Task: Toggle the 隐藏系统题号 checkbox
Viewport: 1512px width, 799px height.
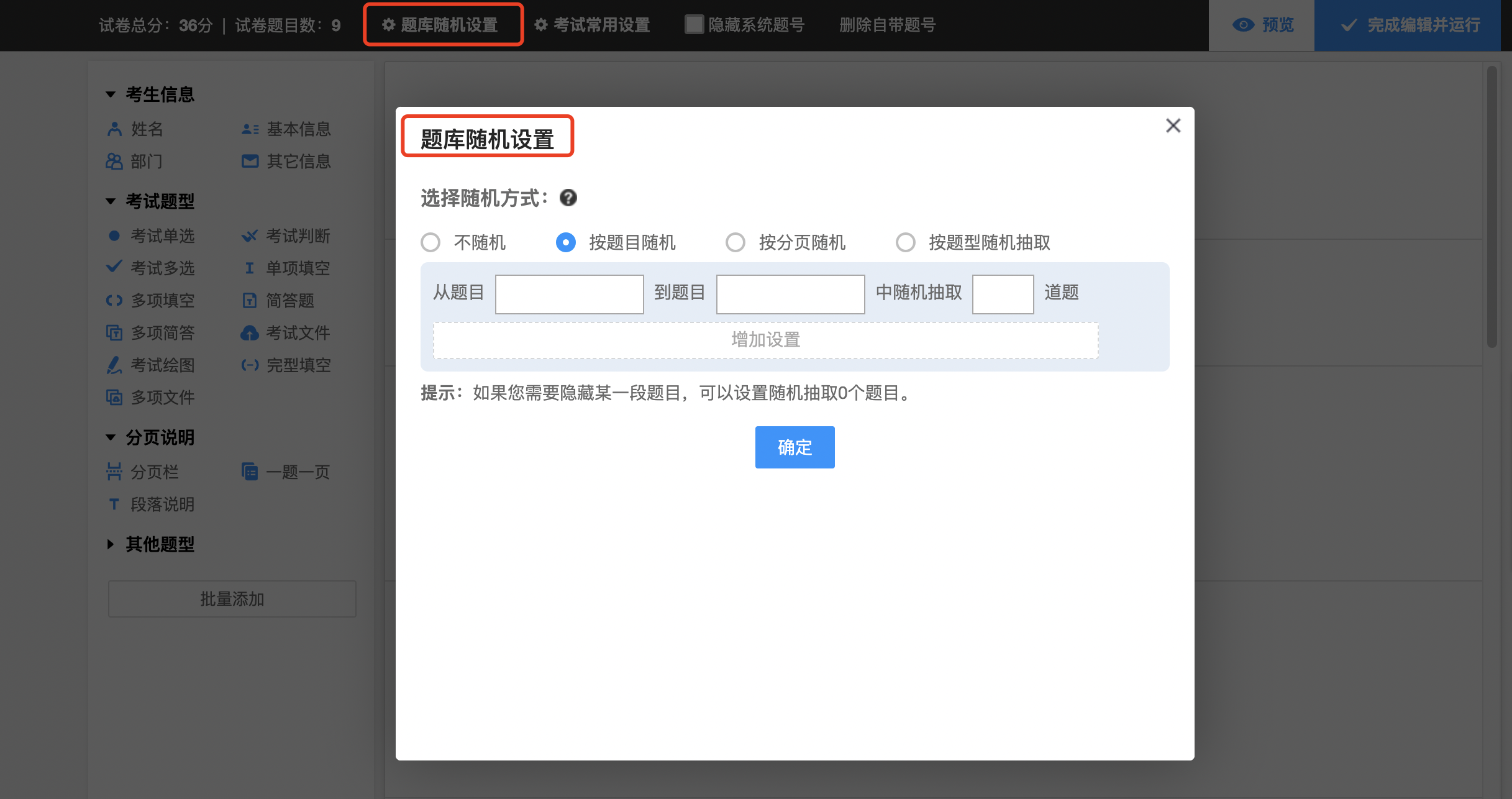Action: pos(694,25)
